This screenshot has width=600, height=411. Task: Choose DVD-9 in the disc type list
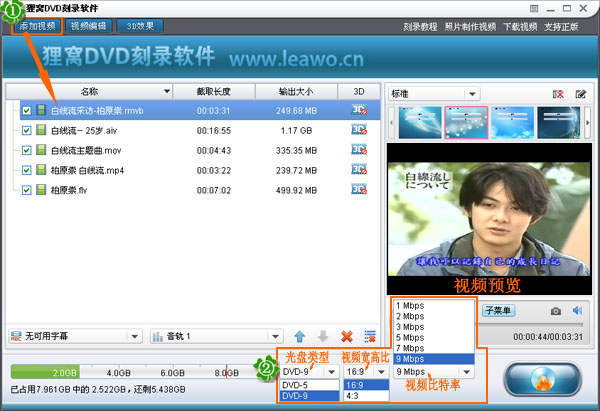[x=310, y=396]
